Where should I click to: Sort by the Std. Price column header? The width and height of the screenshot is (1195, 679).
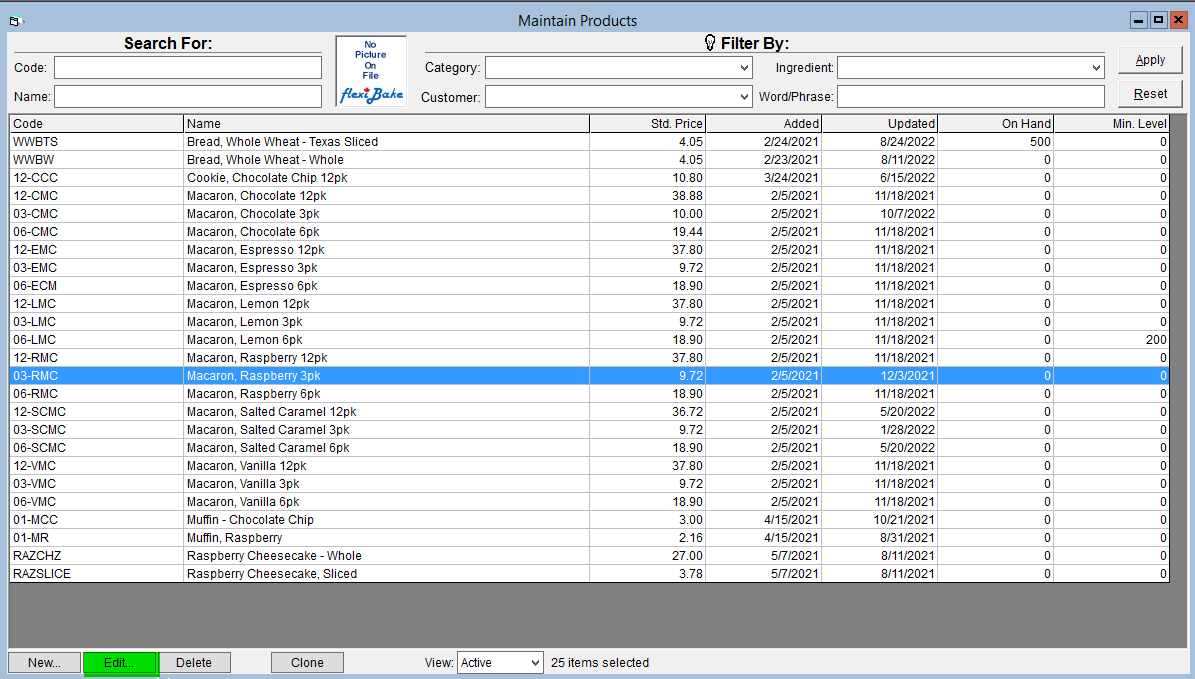tap(648, 123)
